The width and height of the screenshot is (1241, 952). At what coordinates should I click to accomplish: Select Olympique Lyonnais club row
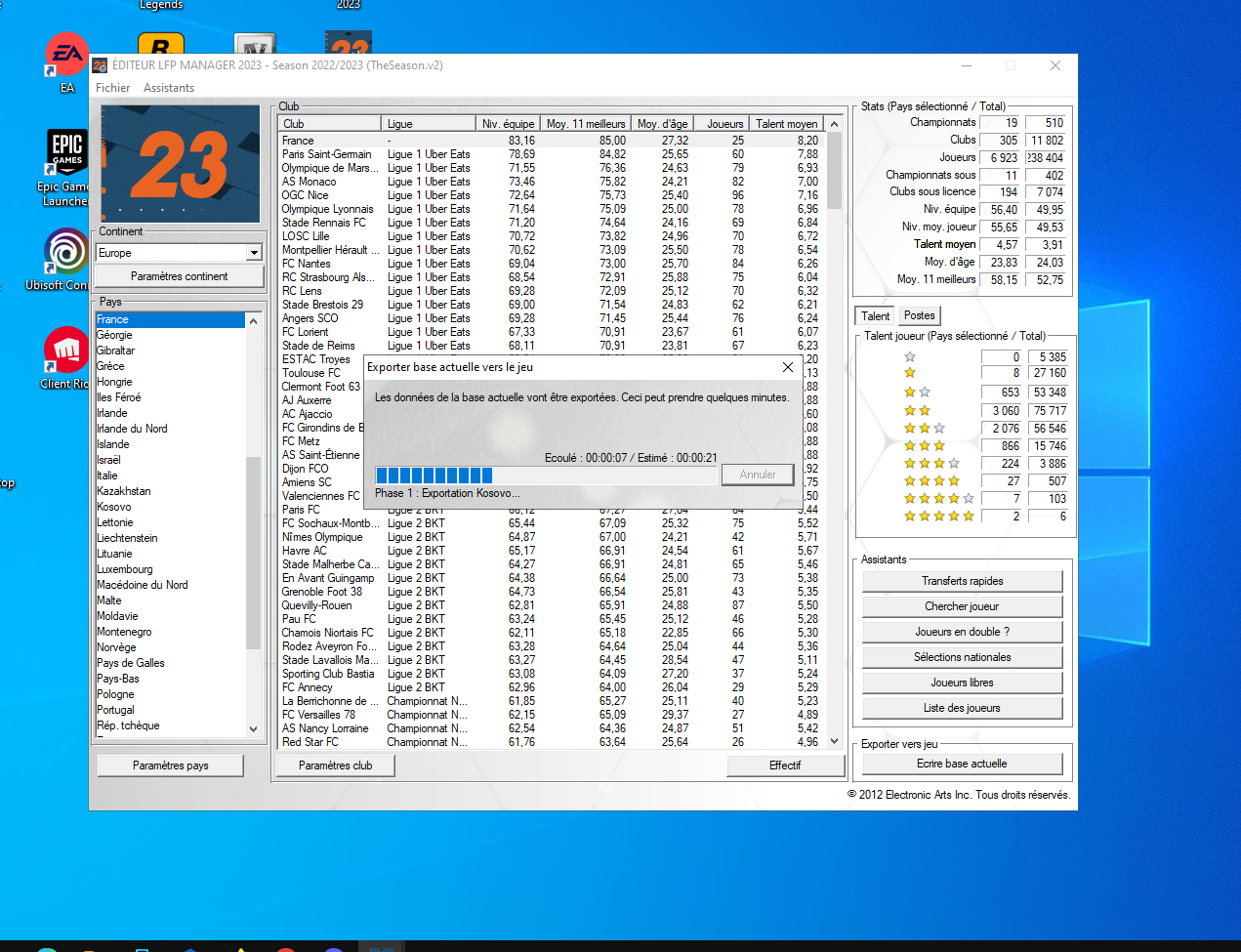(x=552, y=209)
